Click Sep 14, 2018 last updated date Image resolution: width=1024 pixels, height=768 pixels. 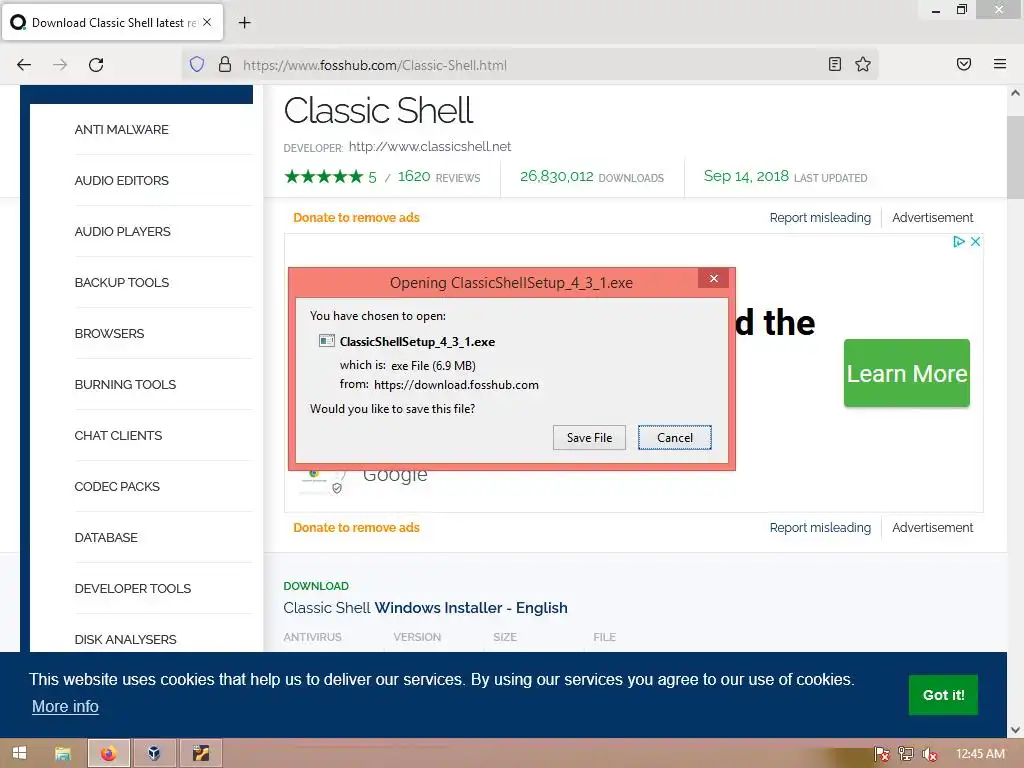tap(746, 176)
